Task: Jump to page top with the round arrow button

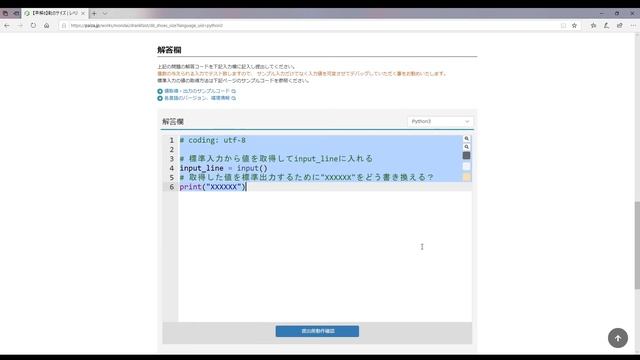Action: pyautogui.click(x=618, y=338)
